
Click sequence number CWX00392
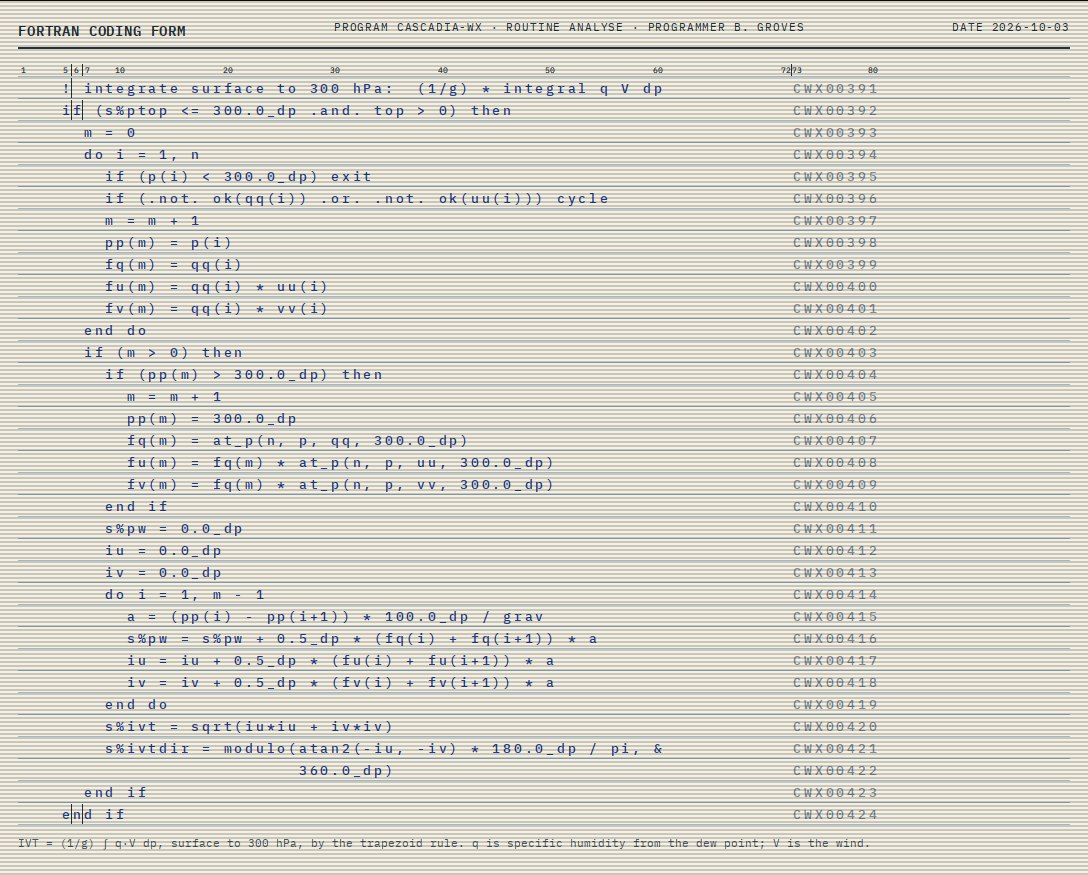pos(835,111)
